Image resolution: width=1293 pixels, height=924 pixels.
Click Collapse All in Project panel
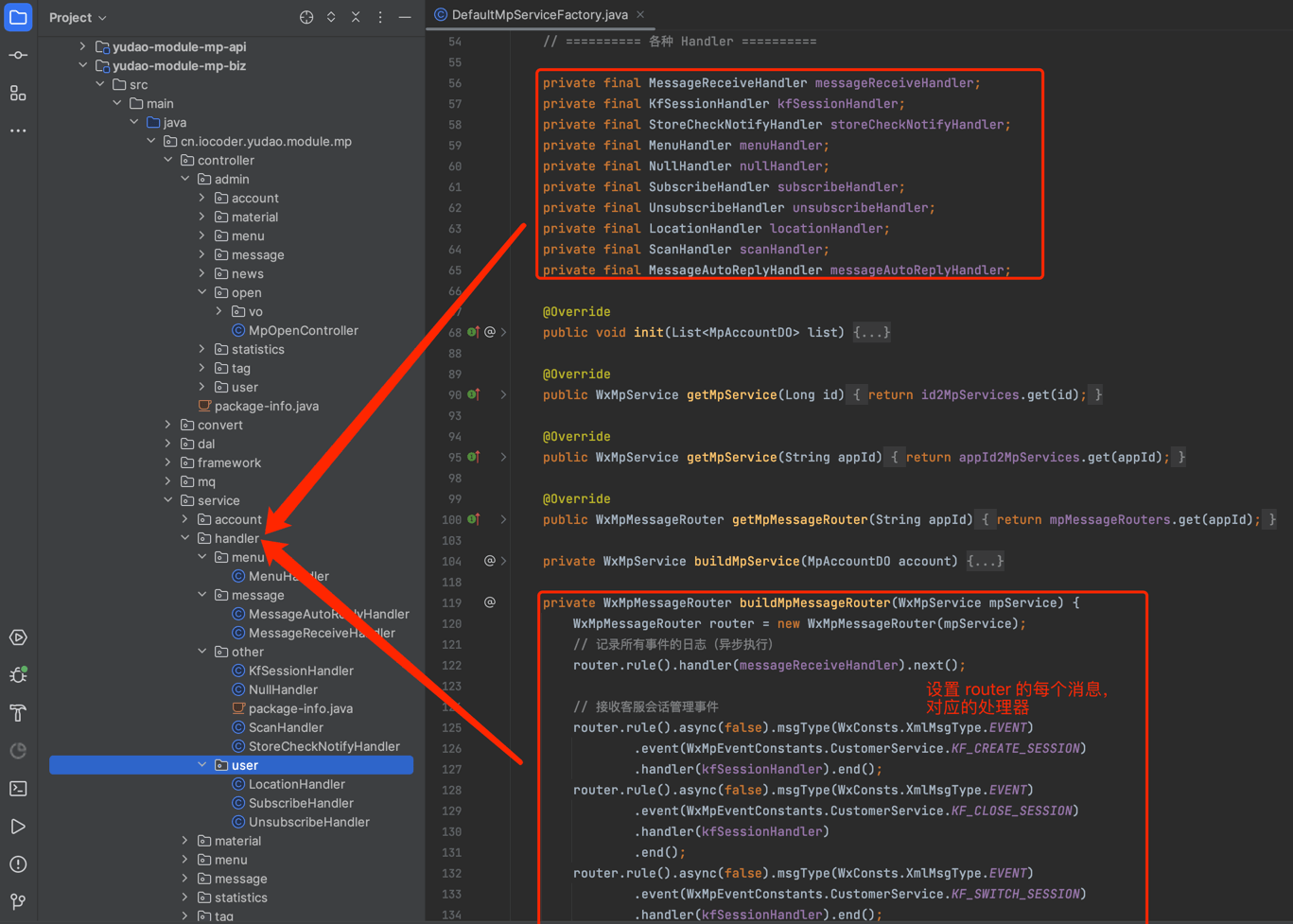356,18
